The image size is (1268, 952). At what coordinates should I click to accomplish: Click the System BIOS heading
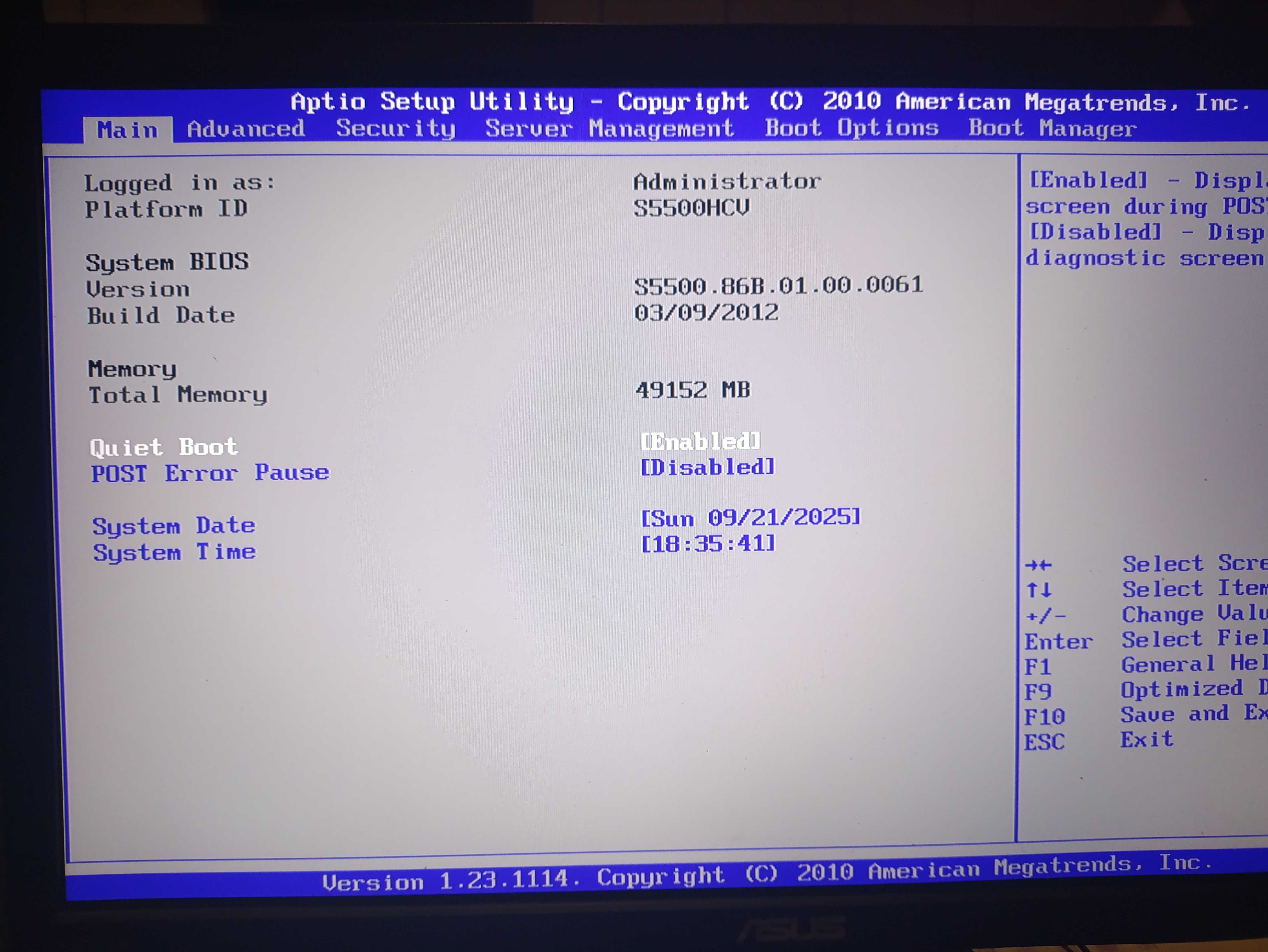(167, 262)
